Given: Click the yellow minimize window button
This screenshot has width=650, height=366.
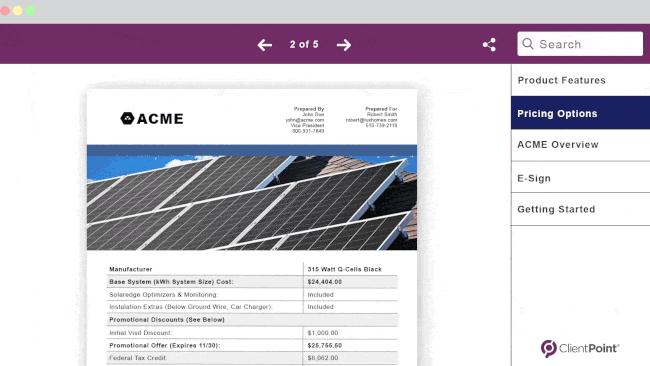Looking at the screenshot, I should click(18, 11).
